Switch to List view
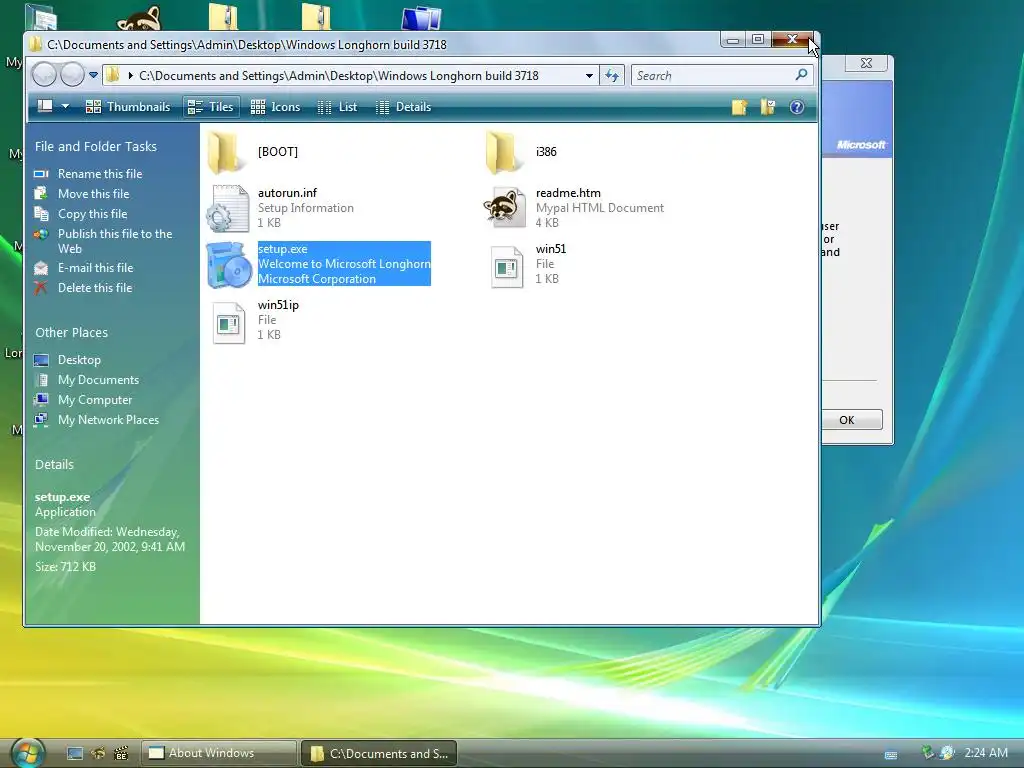 point(337,106)
